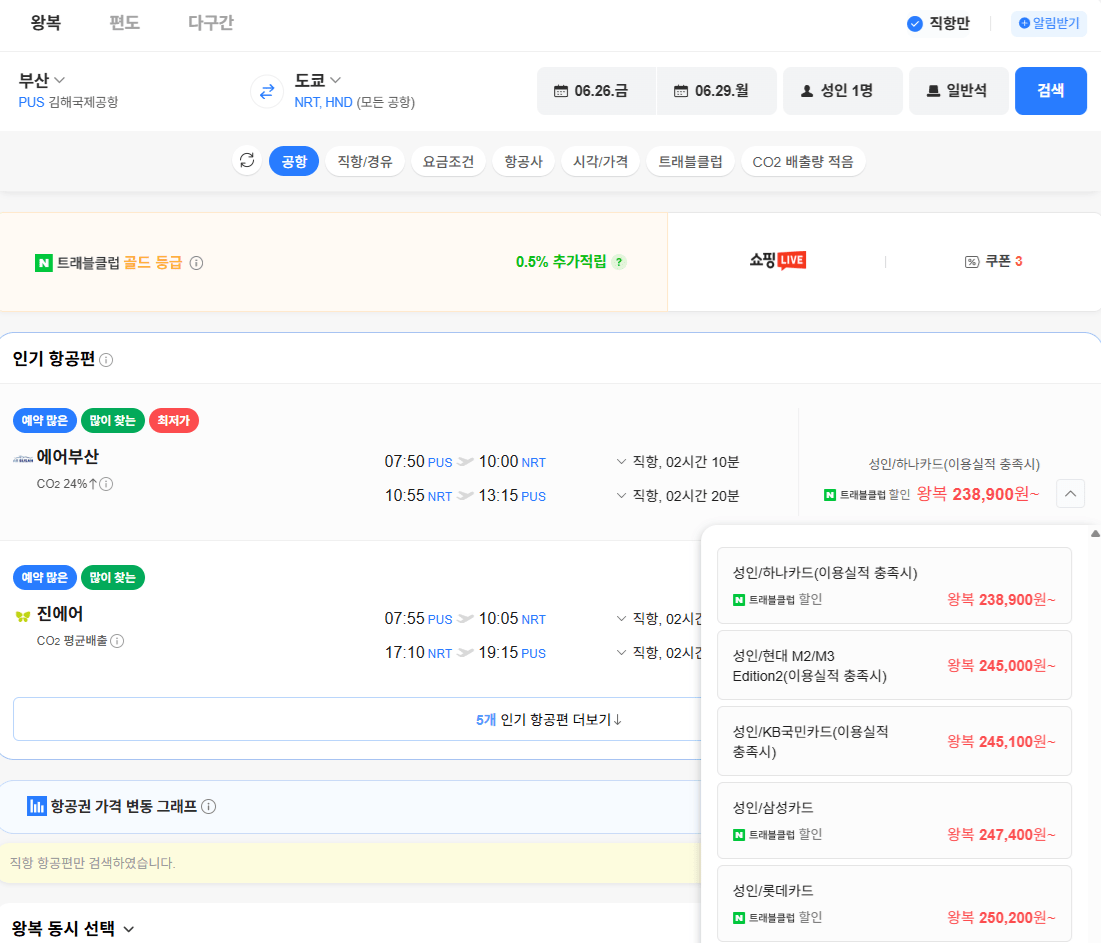This screenshot has height=943, width=1101.
Task: Switch to the 편도 tab
Action: click(124, 22)
